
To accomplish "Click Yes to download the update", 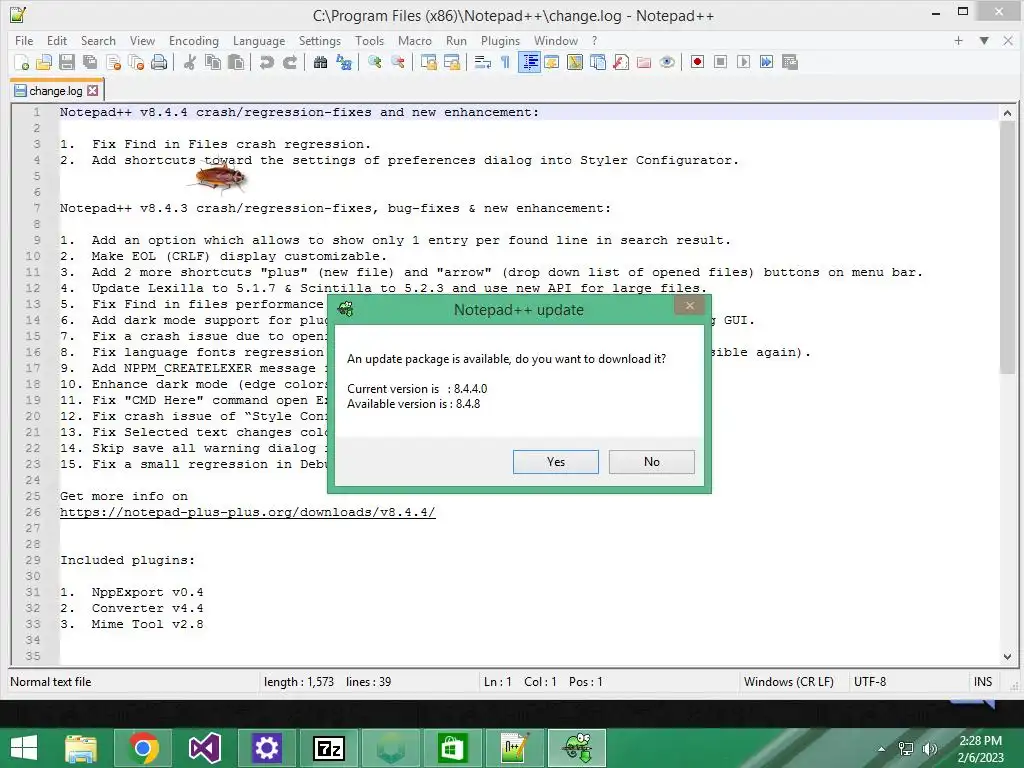I will pos(556,462).
